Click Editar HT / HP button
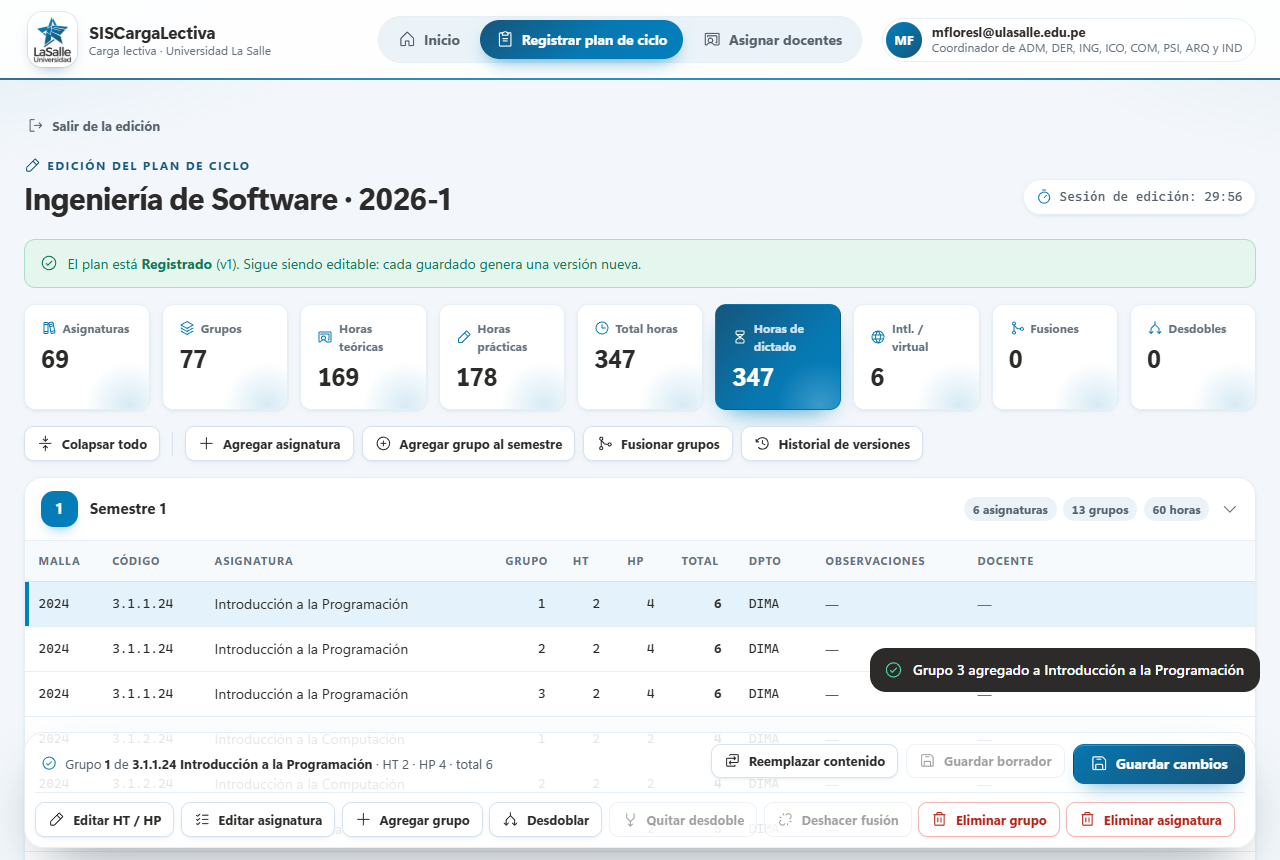The height and width of the screenshot is (860, 1280). pyautogui.click(x=105, y=820)
